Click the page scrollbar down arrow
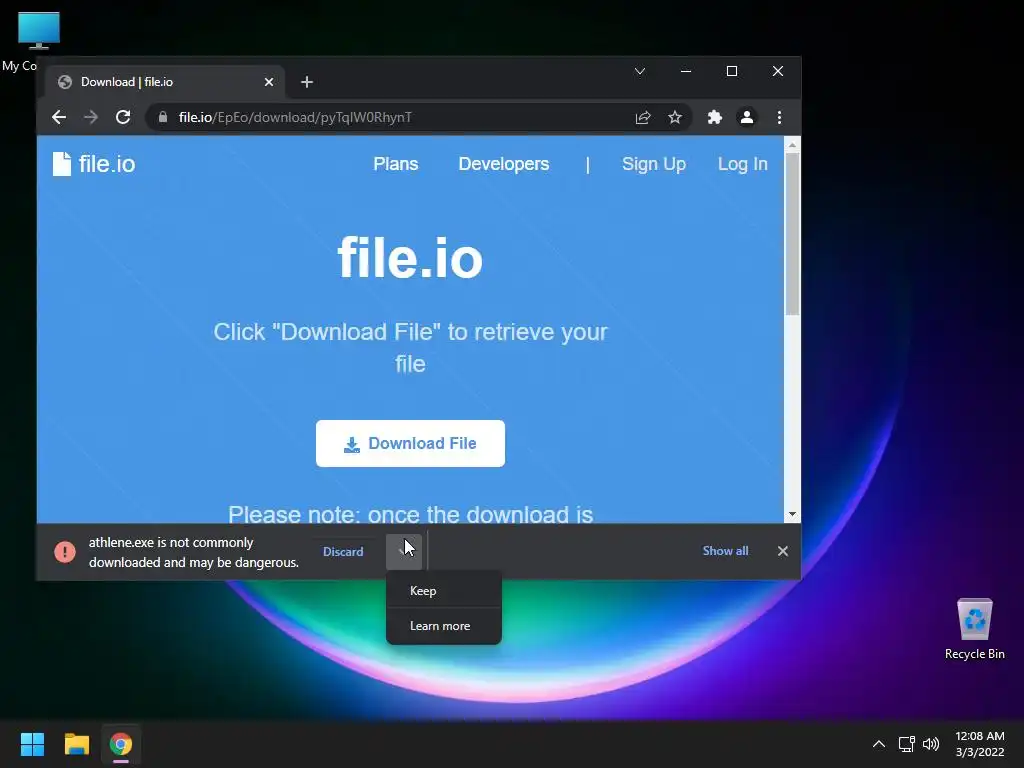Screen dimensions: 1024x768 point(792,515)
